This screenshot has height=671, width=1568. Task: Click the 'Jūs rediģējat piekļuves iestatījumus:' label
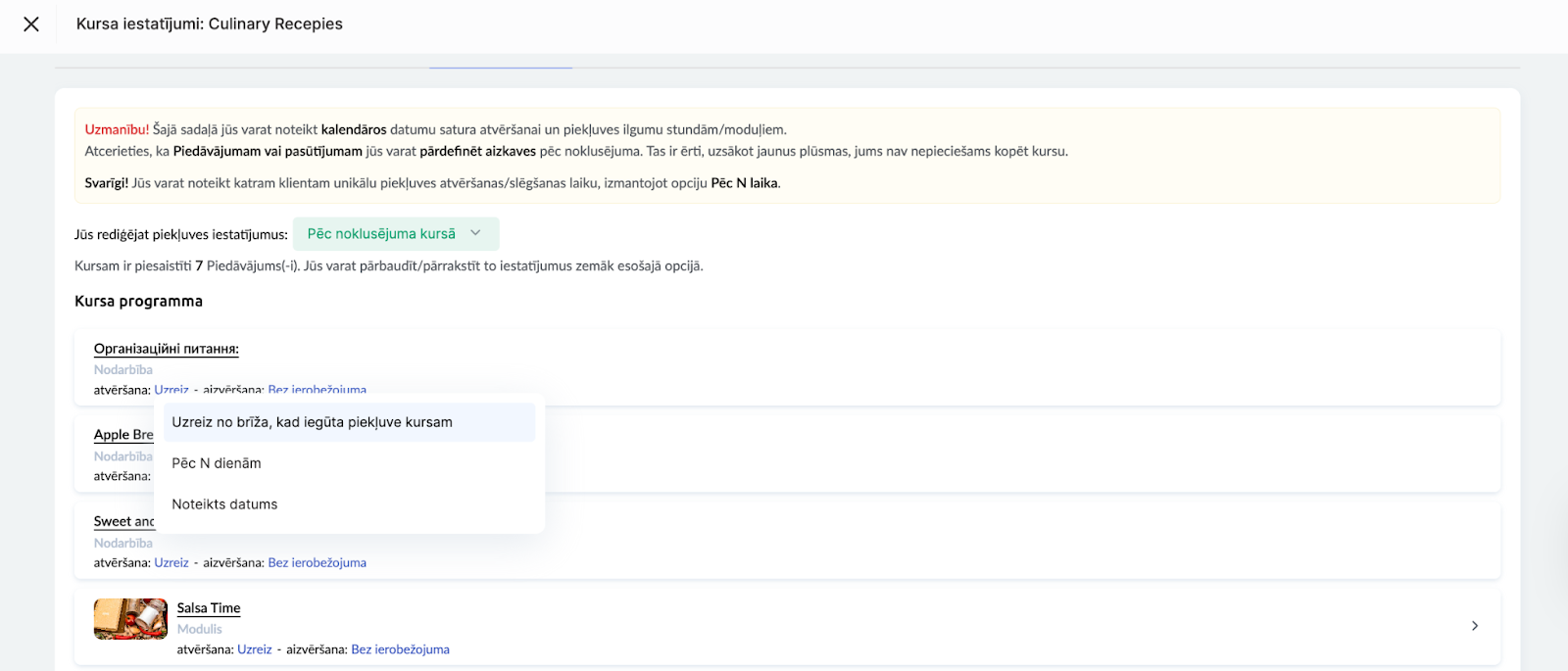(x=181, y=235)
